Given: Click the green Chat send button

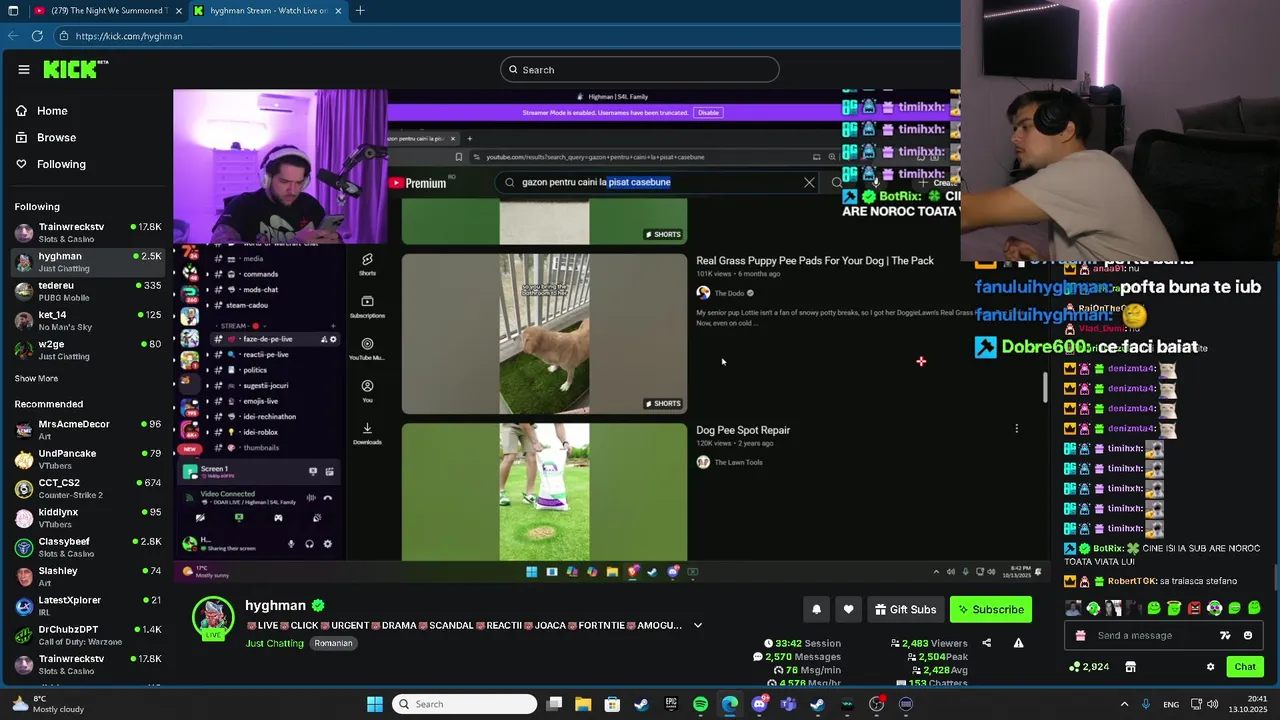Looking at the screenshot, I should coord(1245,667).
